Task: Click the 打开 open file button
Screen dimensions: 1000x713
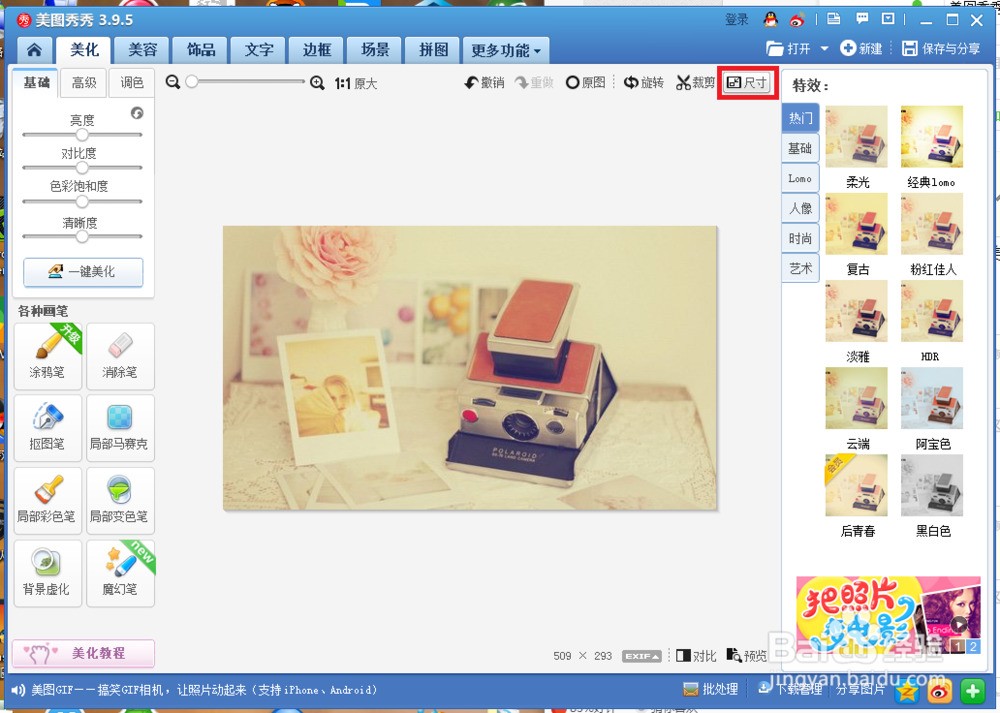Action: [x=789, y=48]
